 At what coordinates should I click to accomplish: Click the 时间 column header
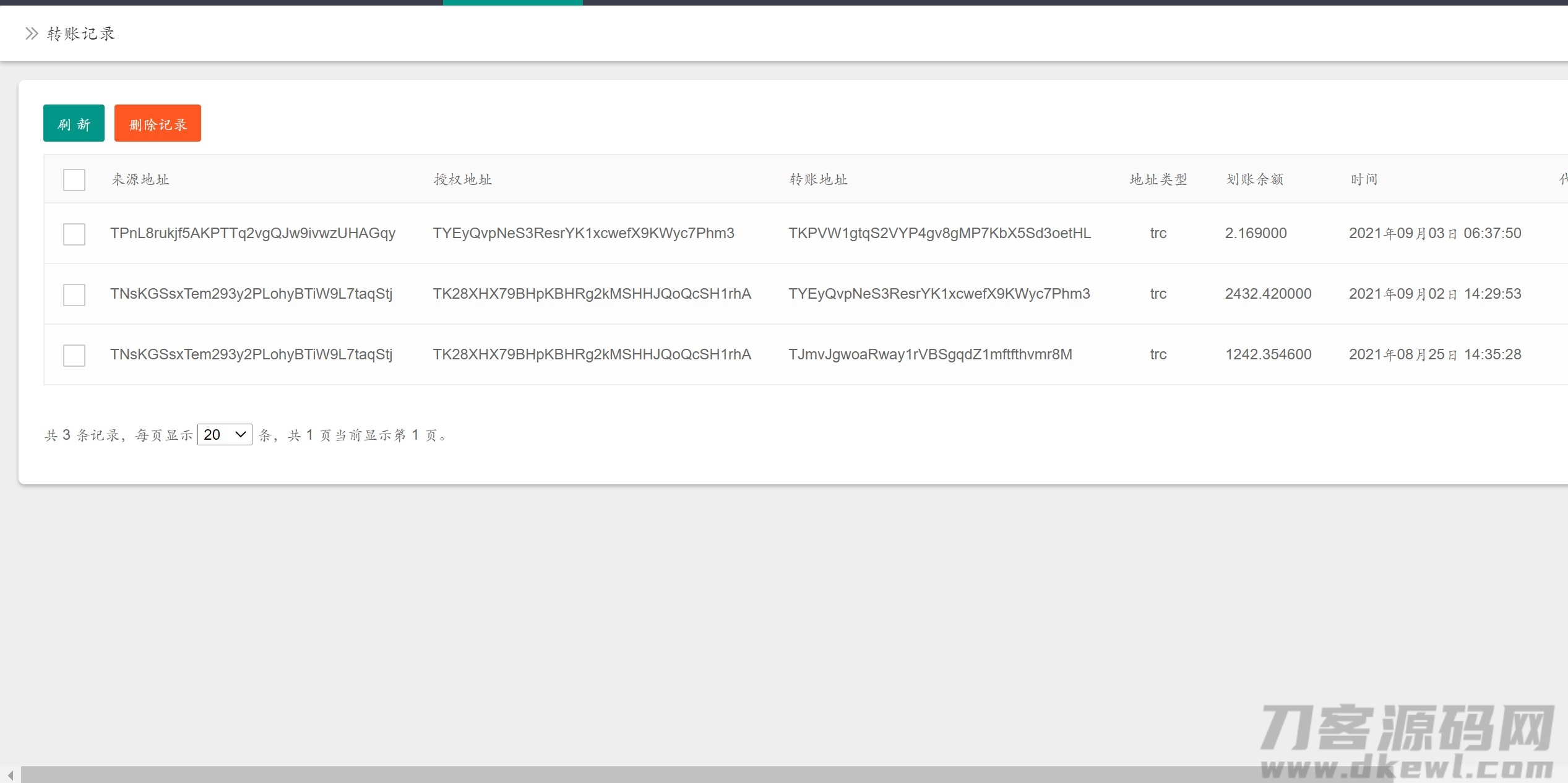[x=1364, y=179]
